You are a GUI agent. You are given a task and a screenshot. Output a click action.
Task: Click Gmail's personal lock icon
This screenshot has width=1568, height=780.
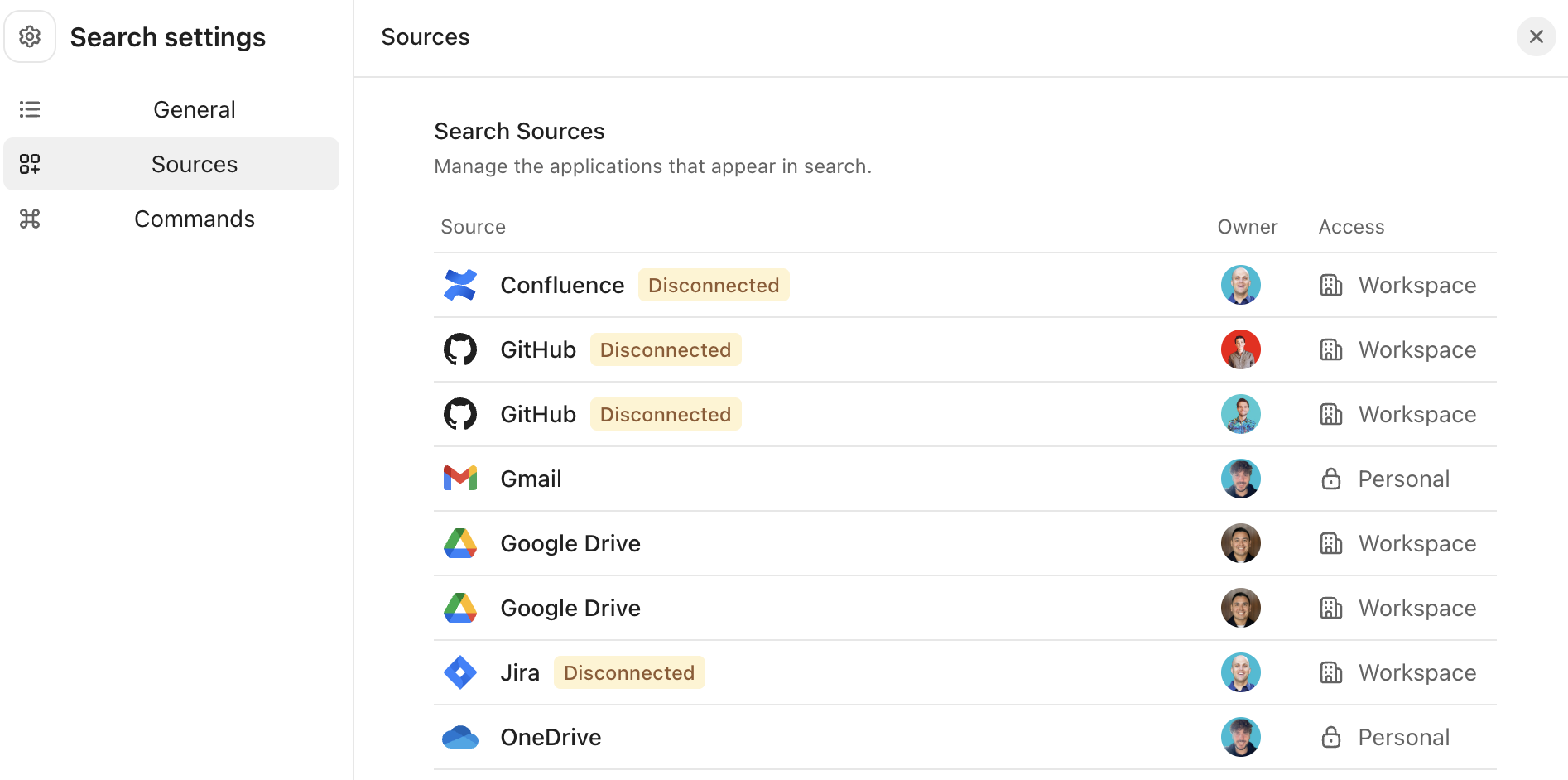(x=1331, y=479)
